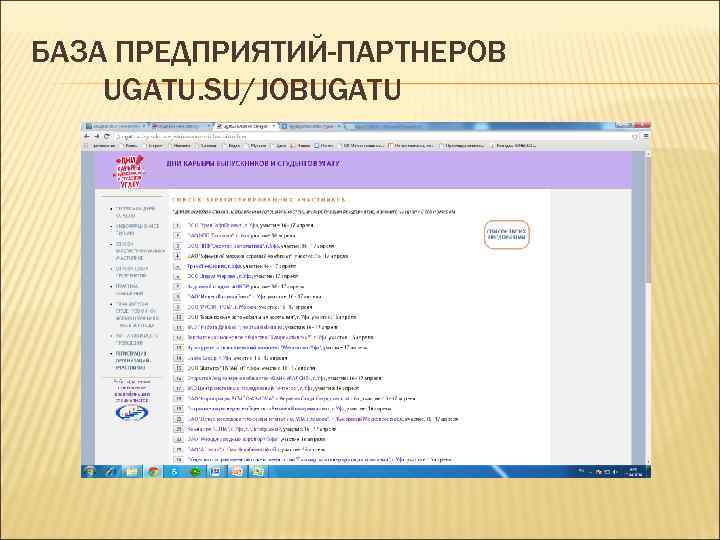Viewport: 720px width, 540px height.
Task: Reload the page with the refresh icon
Action: [107, 136]
